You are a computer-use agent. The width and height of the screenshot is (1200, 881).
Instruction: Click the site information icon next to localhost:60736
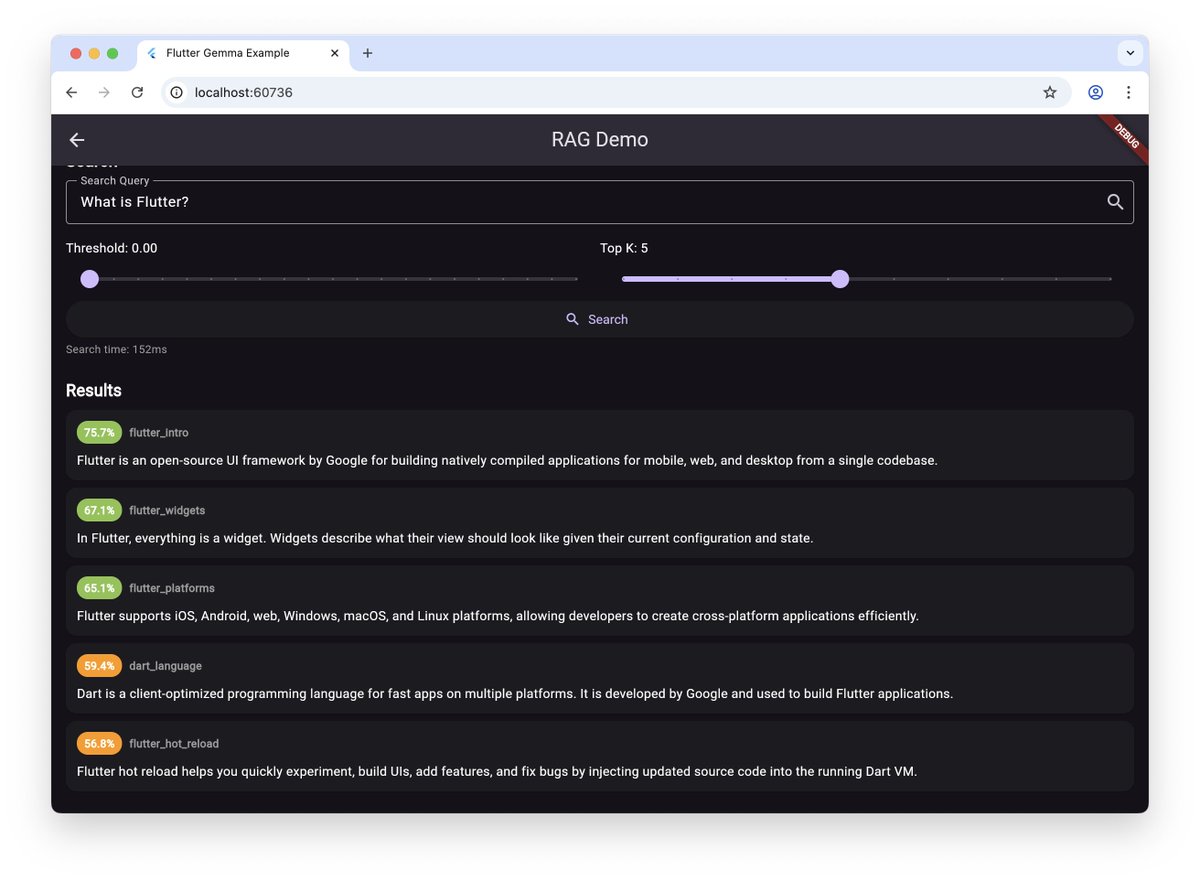click(x=176, y=92)
